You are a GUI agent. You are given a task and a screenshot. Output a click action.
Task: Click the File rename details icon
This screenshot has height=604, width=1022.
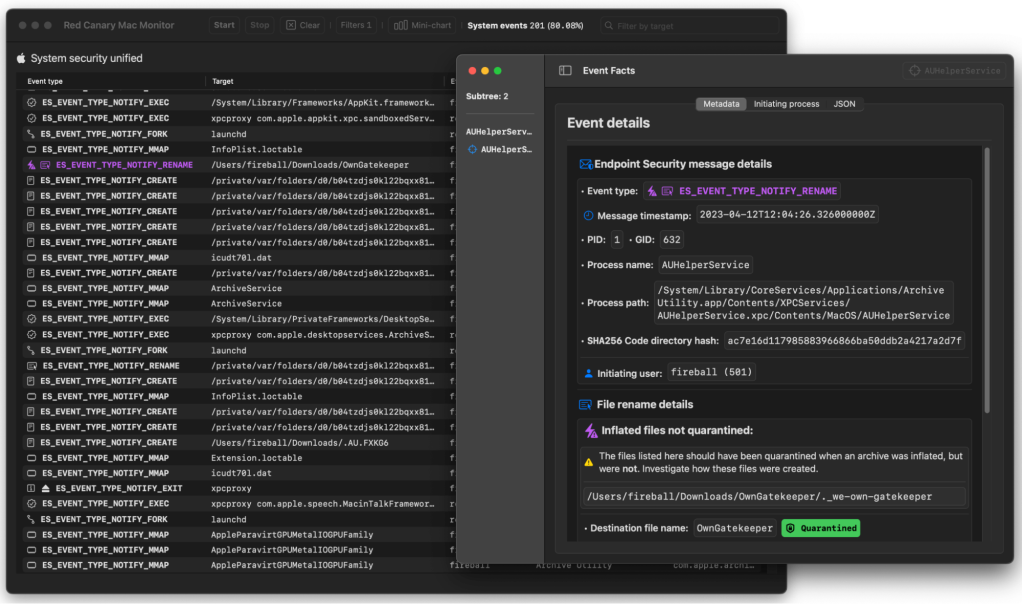tap(586, 405)
